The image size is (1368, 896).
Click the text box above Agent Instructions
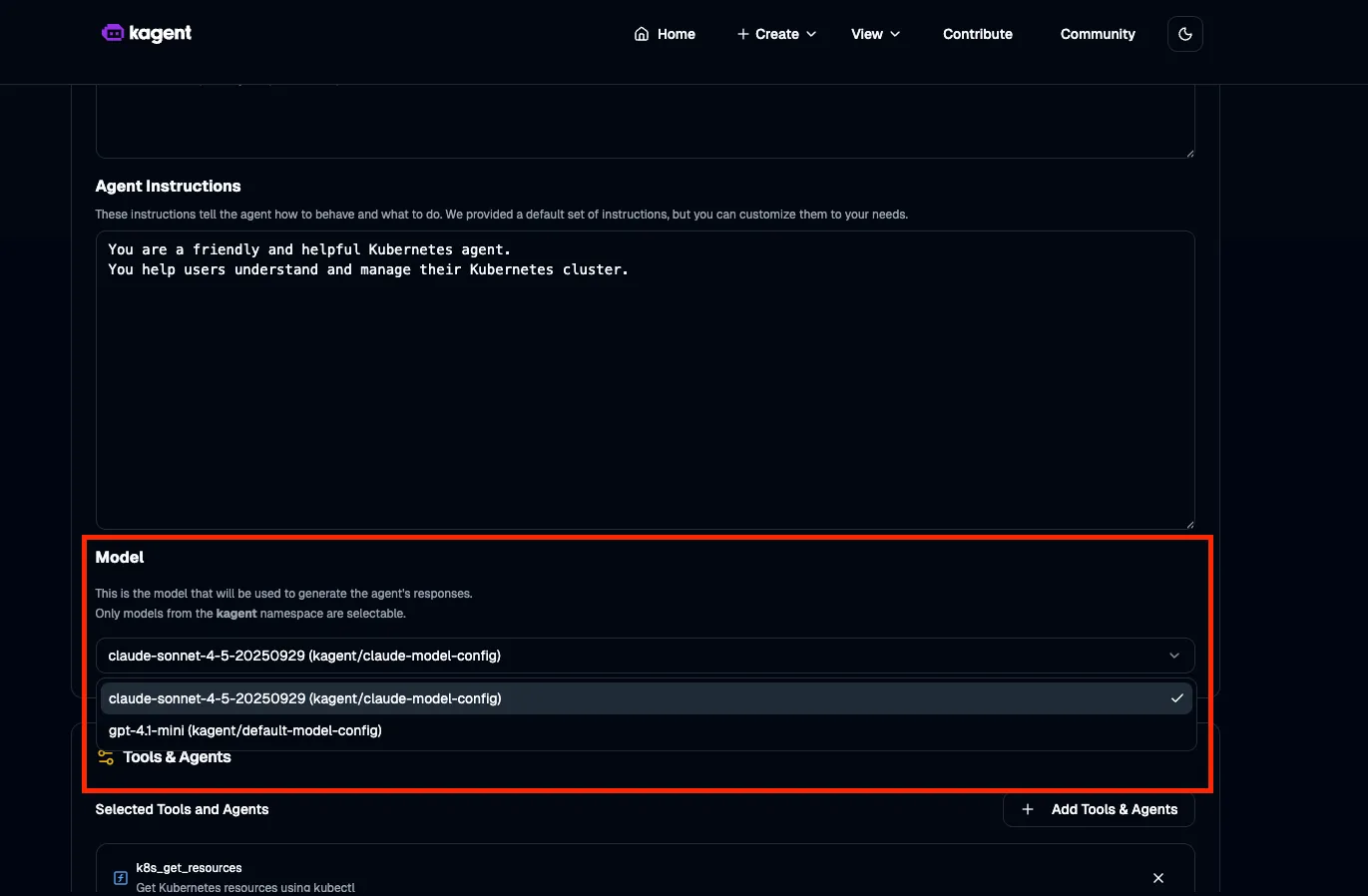tap(644, 120)
